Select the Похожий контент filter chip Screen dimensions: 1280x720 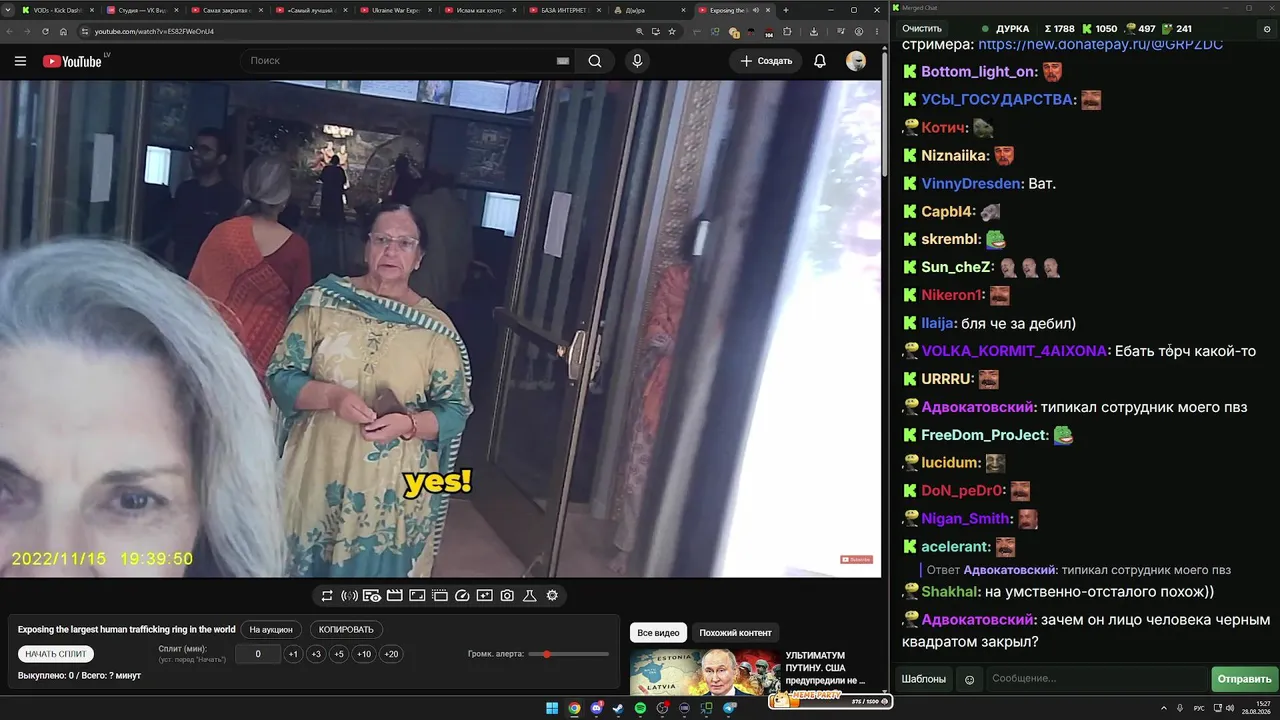tap(735, 633)
